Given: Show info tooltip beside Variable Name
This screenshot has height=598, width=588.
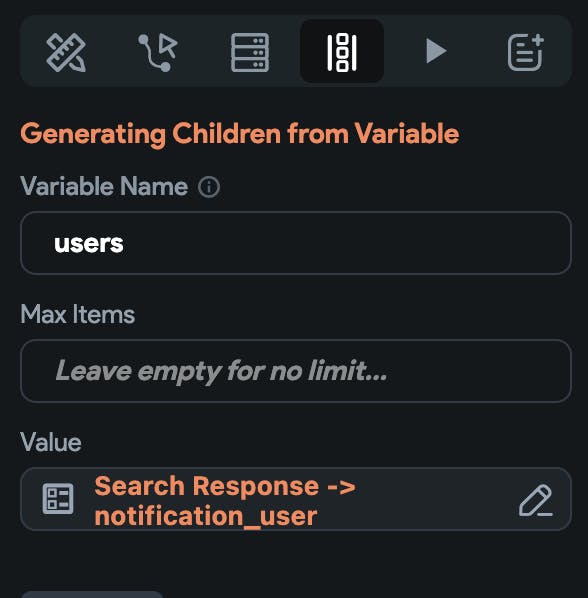Looking at the screenshot, I should (x=209, y=187).
